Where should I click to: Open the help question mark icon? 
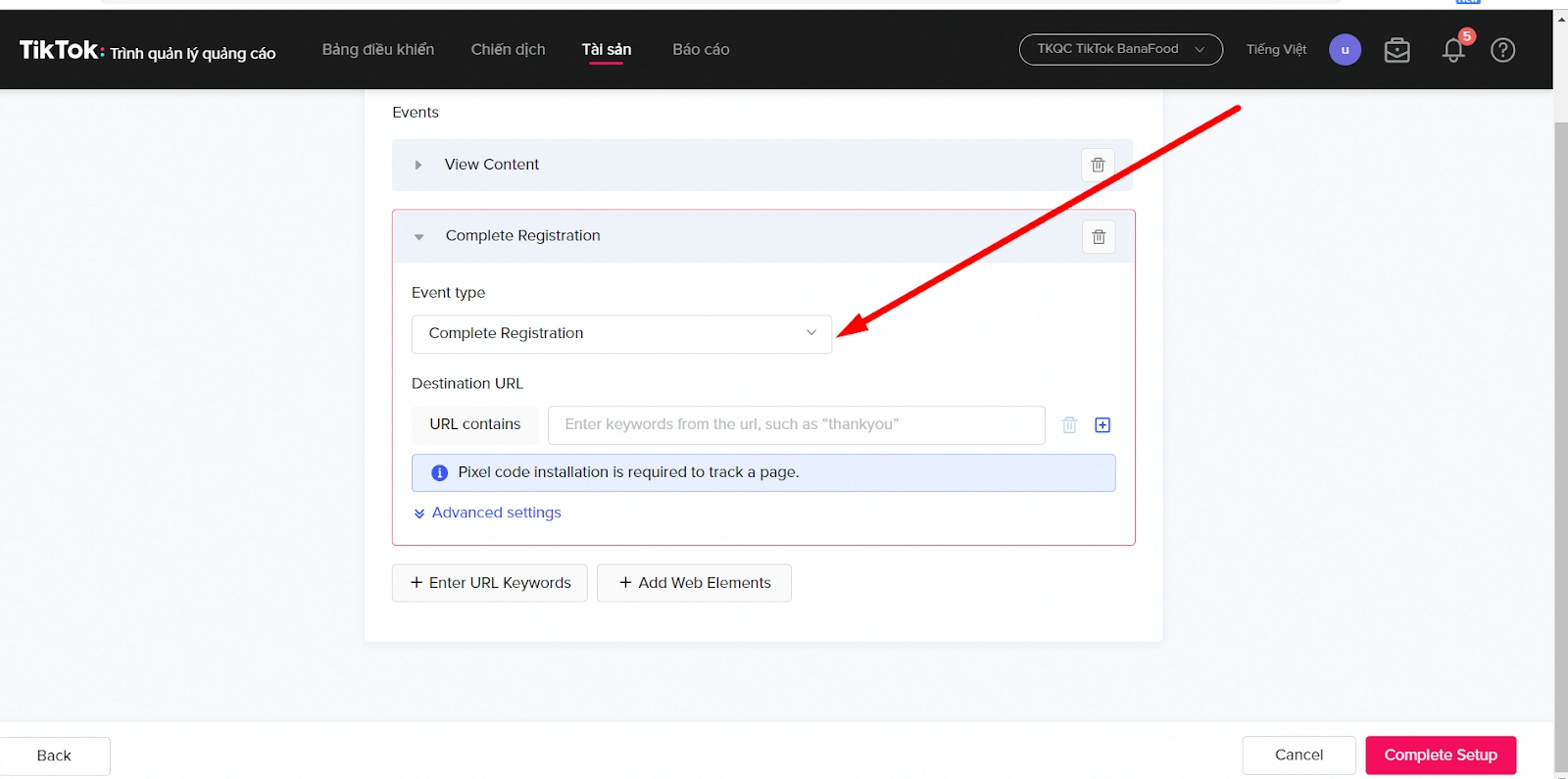1502,50
